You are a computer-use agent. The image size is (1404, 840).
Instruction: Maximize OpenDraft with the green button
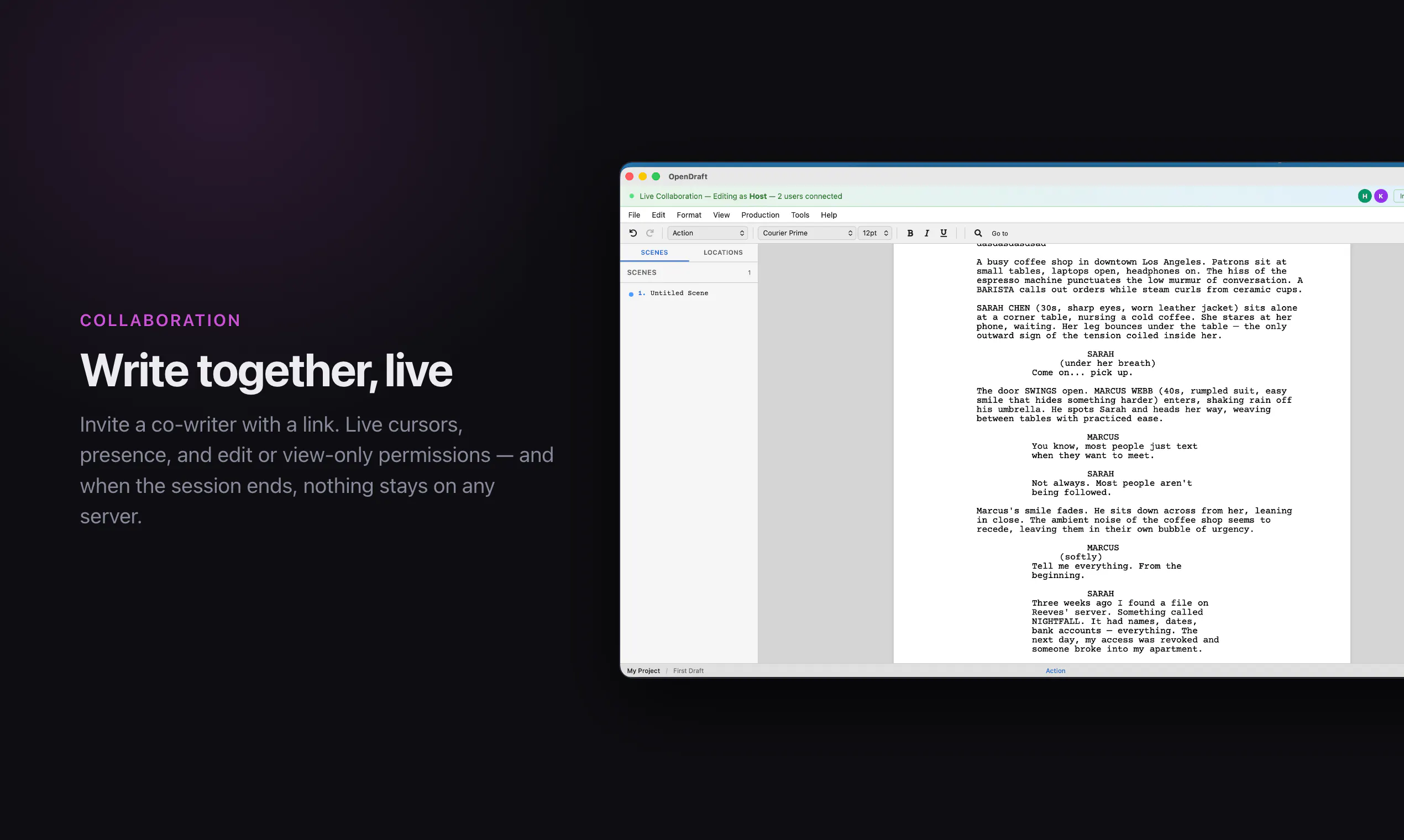pos(656,177)
